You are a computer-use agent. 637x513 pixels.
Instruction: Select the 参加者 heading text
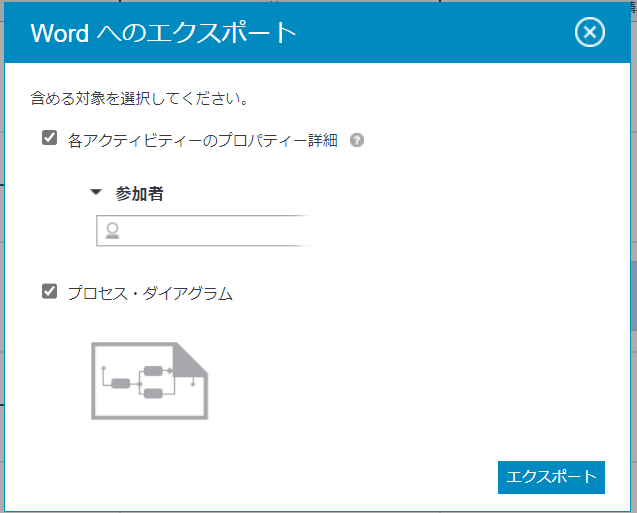[139, 193]
